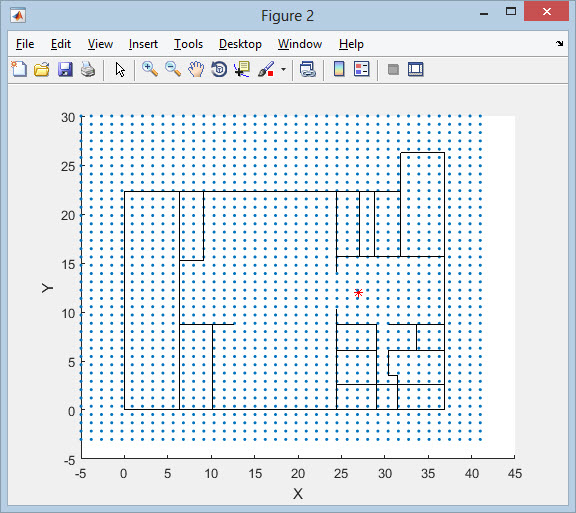This screenshot has height=513, width=576.
Task: Click the Link Plot icon
Action: click(x=307, y=69)
